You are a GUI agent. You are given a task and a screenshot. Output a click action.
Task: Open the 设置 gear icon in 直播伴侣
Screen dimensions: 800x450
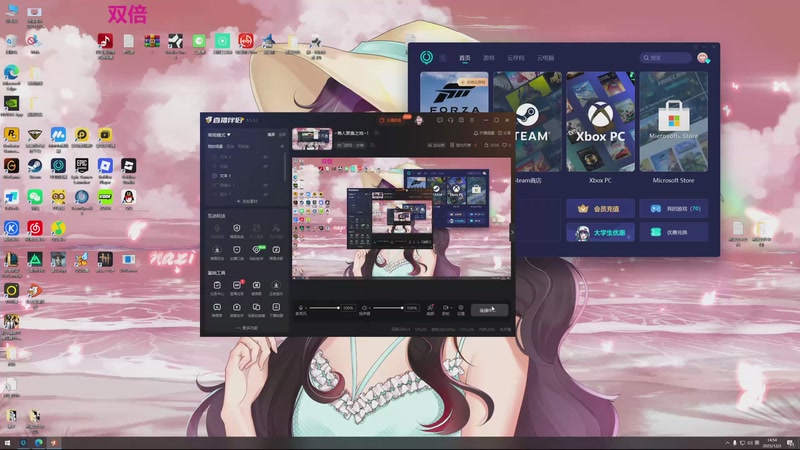pyautogui.click(x=461, y=308)
